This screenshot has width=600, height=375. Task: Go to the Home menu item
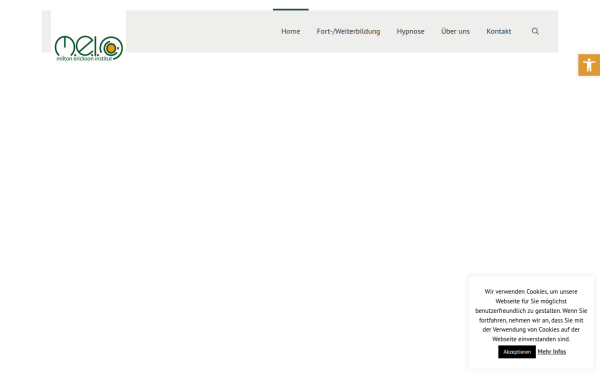(x=290, y=31)
